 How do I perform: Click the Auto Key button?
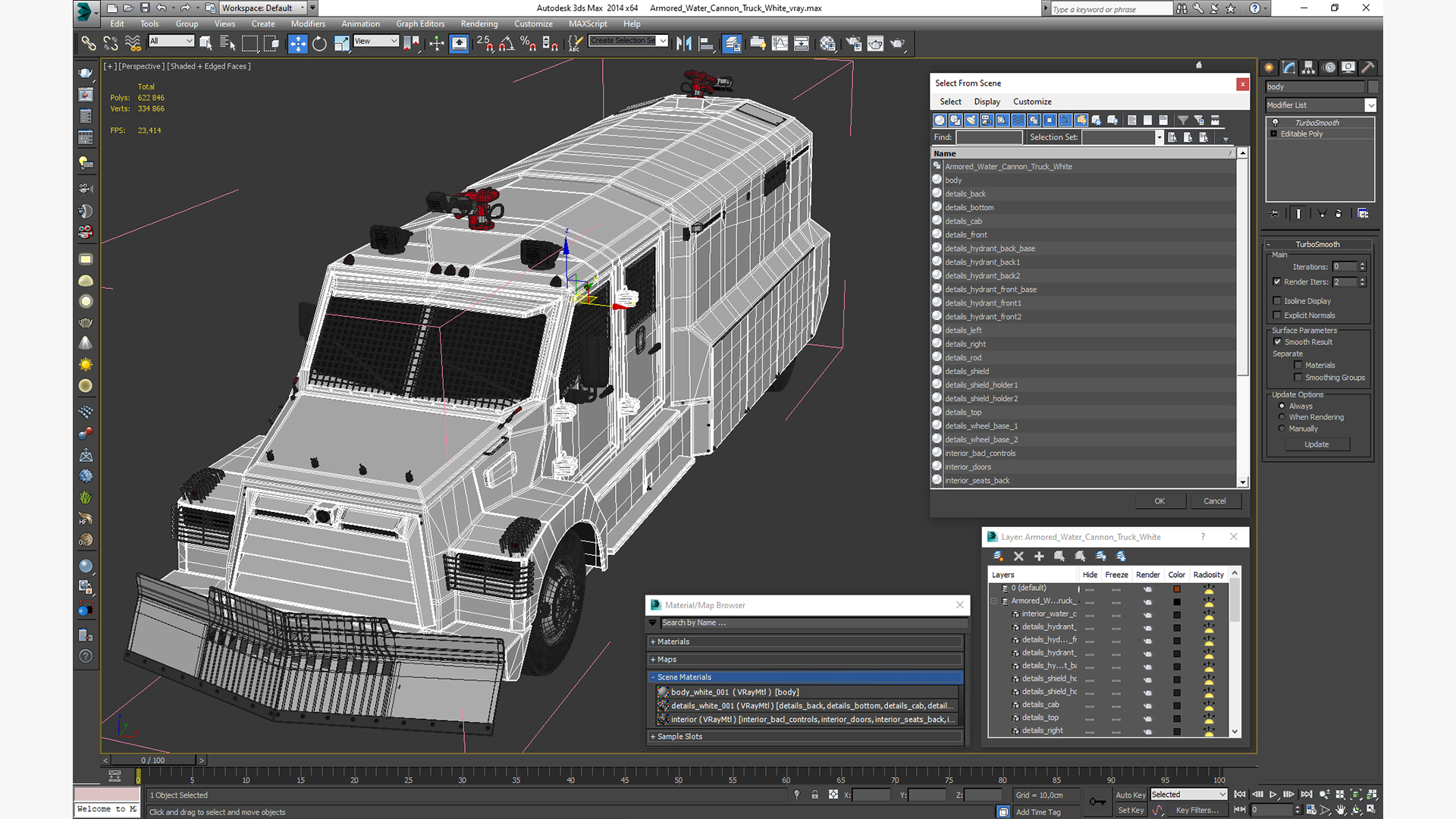click(1130, 795)
